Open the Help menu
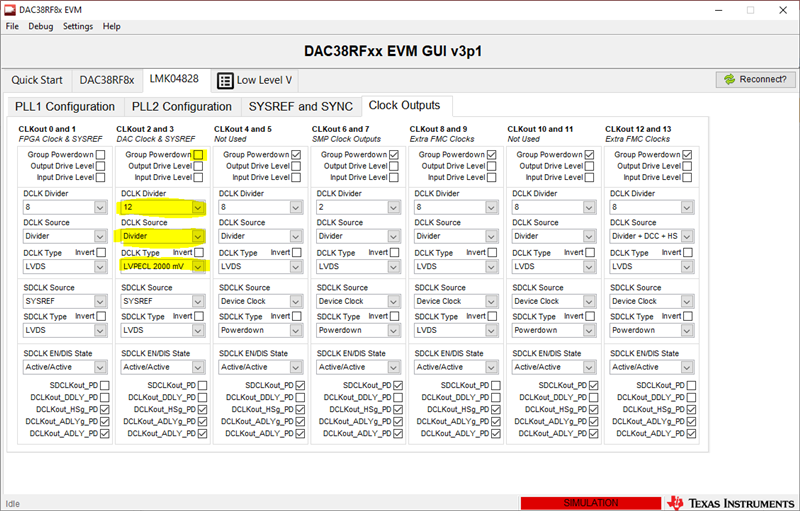Image resolution: width=800 pixels, height=511 pixels. point(112,26)
